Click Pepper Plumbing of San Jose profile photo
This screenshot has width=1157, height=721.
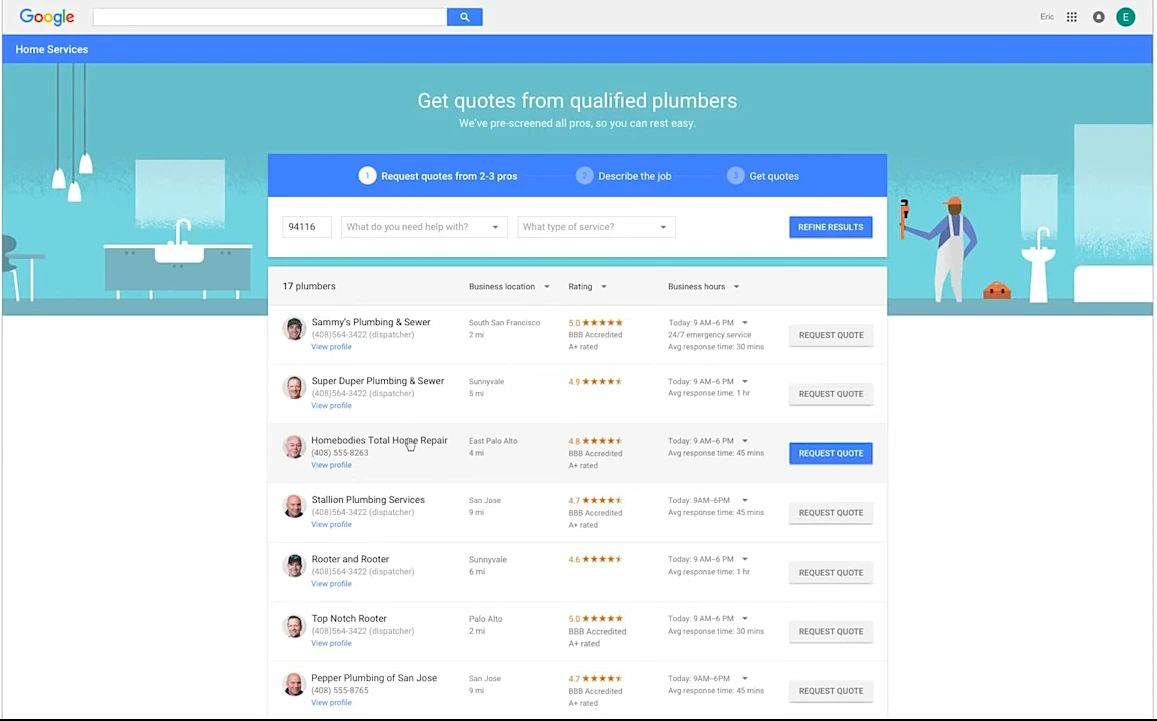click(294, 685)
